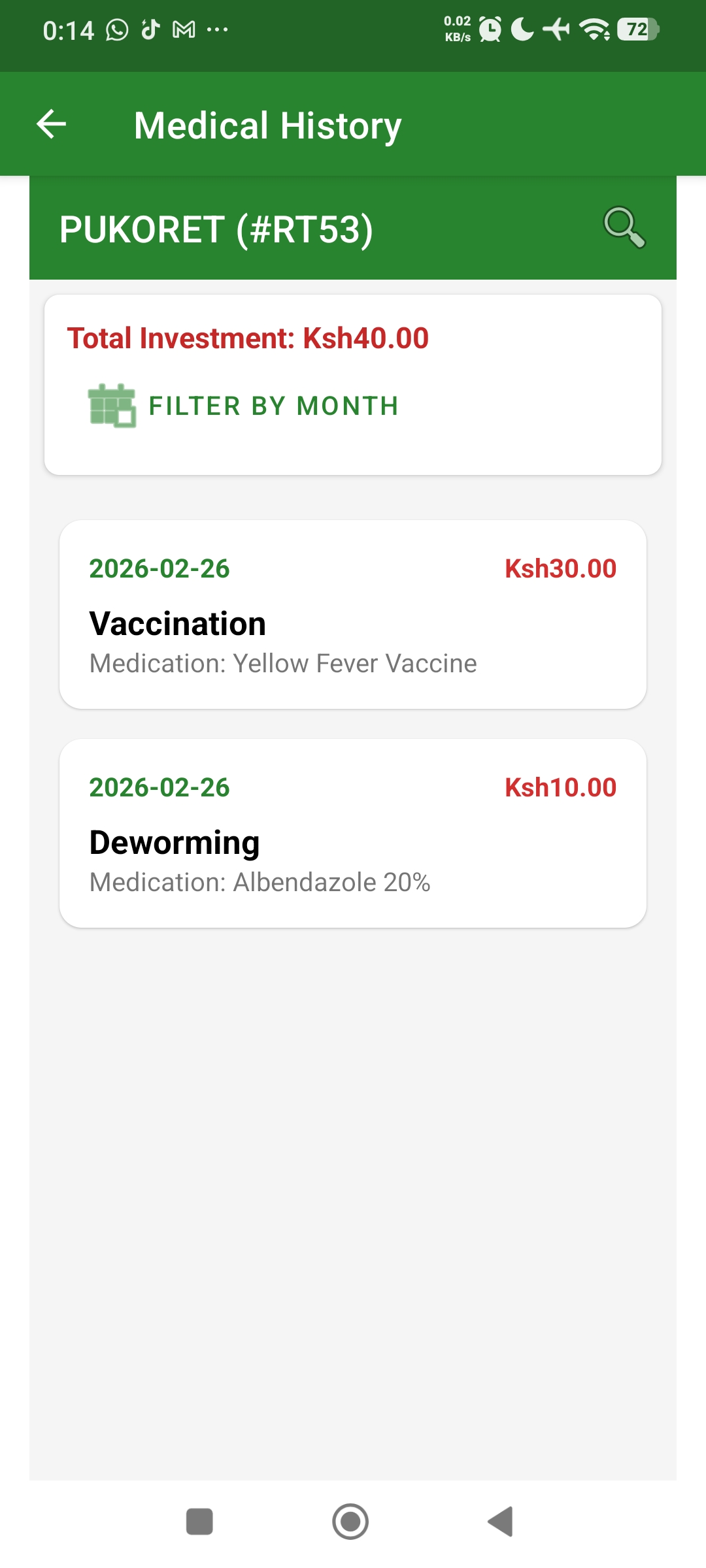Image resolution: width=706 pixels, height=1568 pixels.
Task: Tap the back arrow in header
Action: (x=52, y=124)
